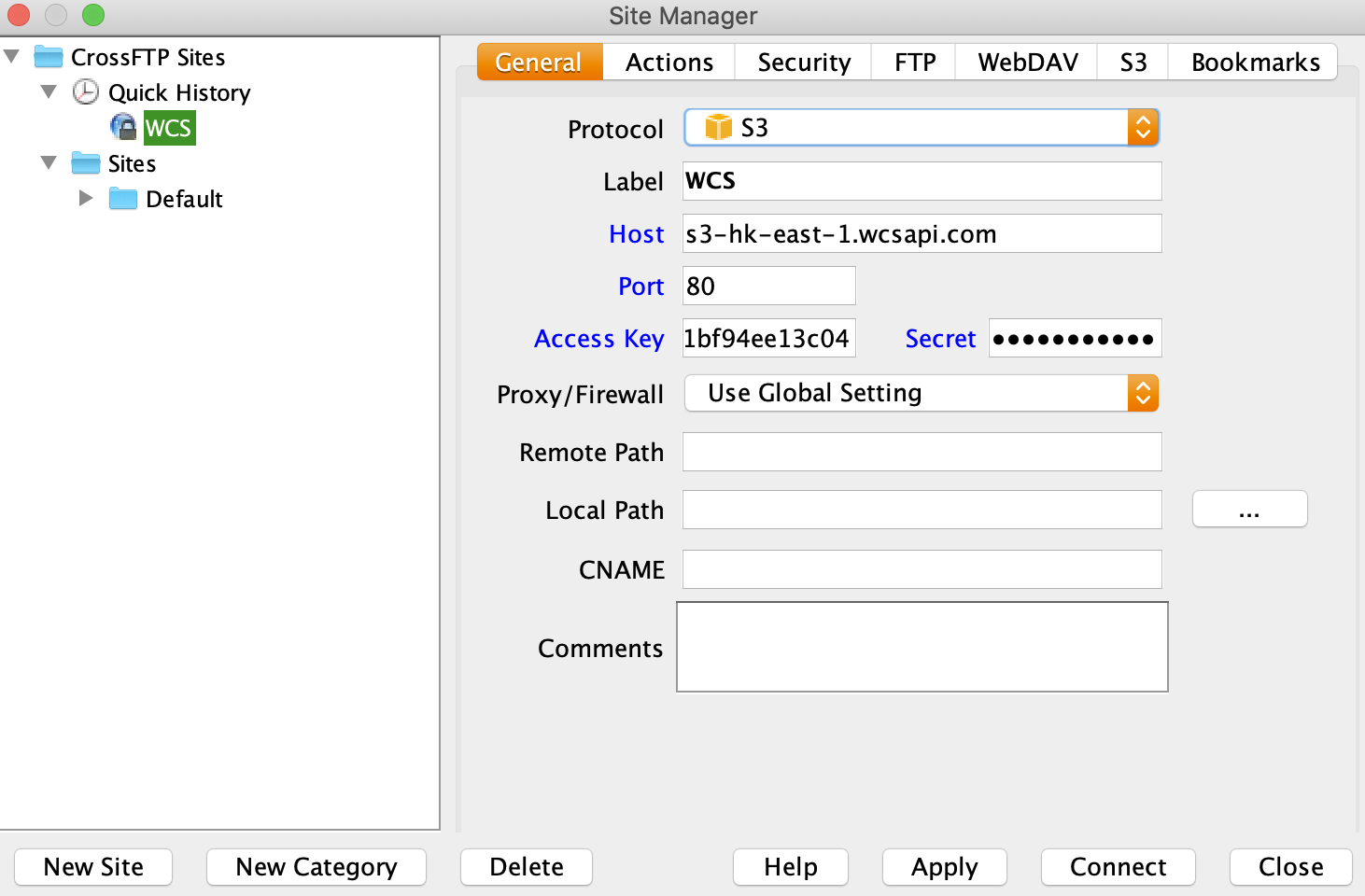Select the Quick History label
Screen dimensions: 1365x896
(179, 92)
